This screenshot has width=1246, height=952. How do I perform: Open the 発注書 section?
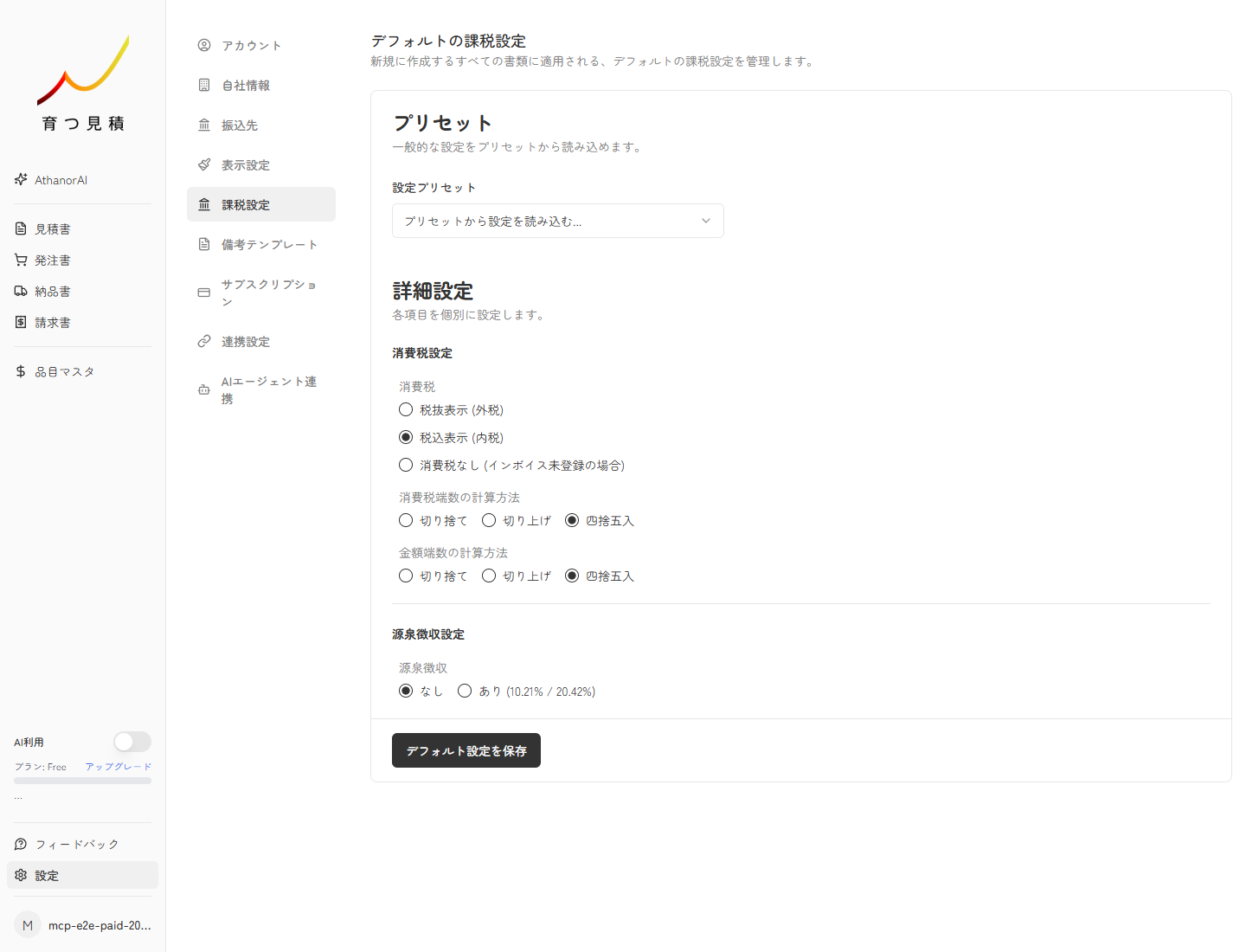point(53,260)
